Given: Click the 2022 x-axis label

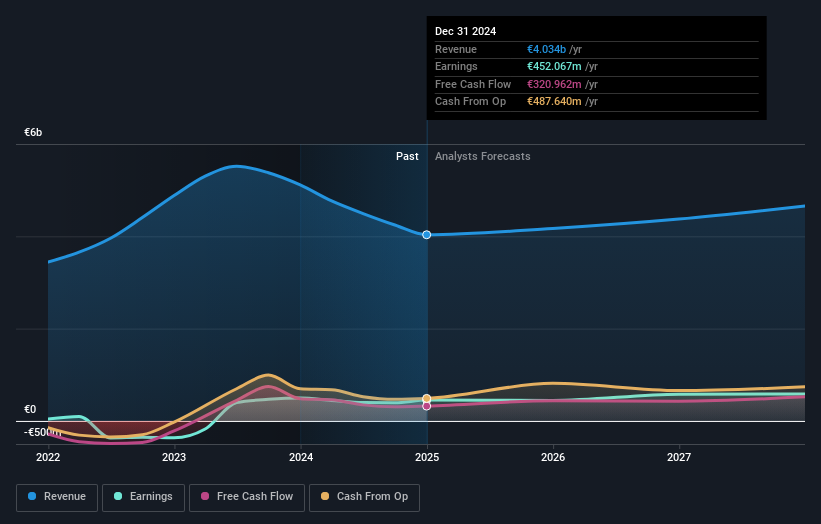Looking at the screenshot, I should coord(48,458).
